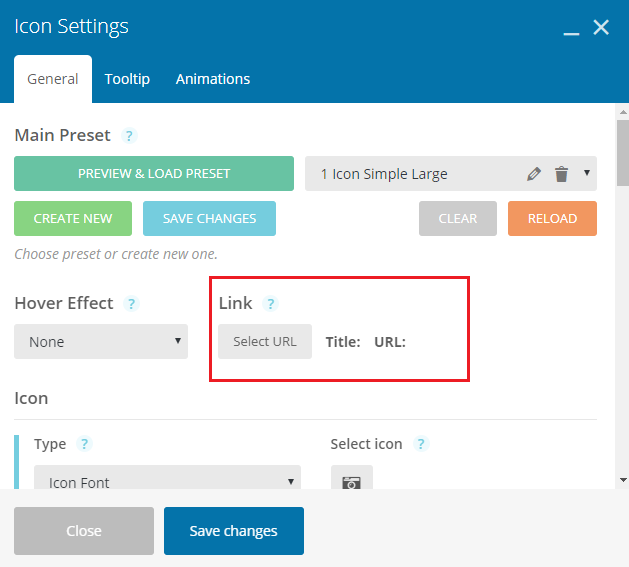Click the Clear button

(458, 218)
